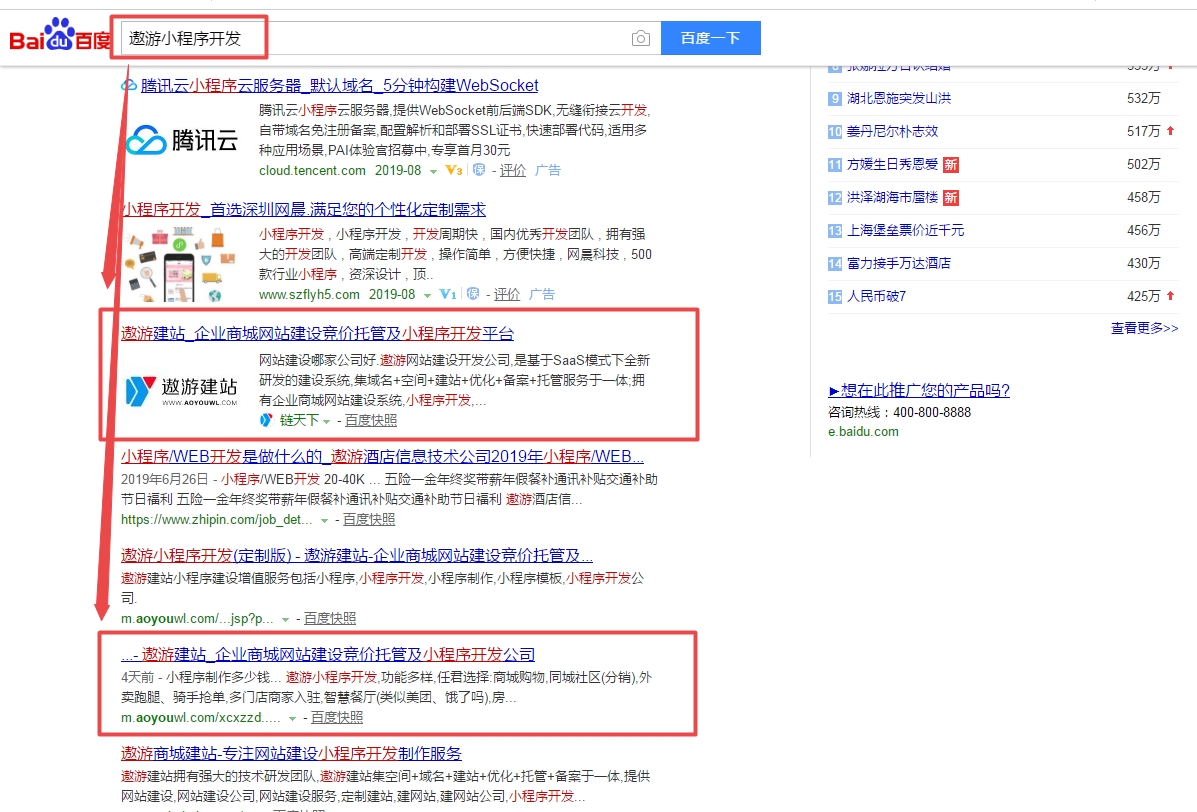1197x812 pixels.
Task: Click the https://www.zhipin.com/job_det... URL
Action: 217,520
